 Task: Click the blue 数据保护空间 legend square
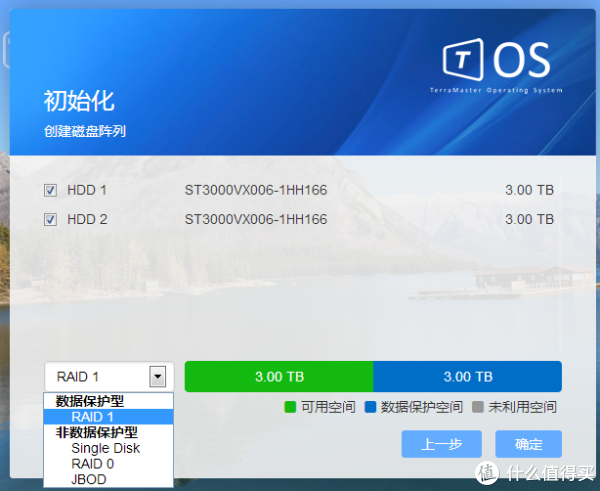click(369, 407)
